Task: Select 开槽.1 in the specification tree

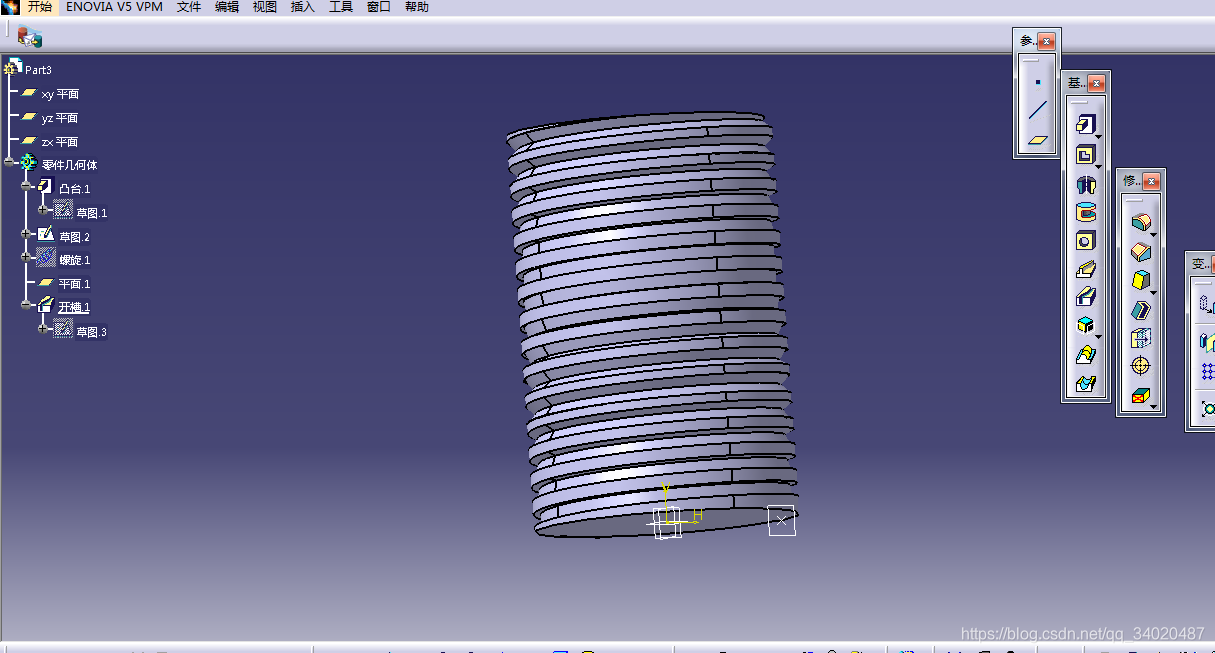Action: click(x=73, y=307)
